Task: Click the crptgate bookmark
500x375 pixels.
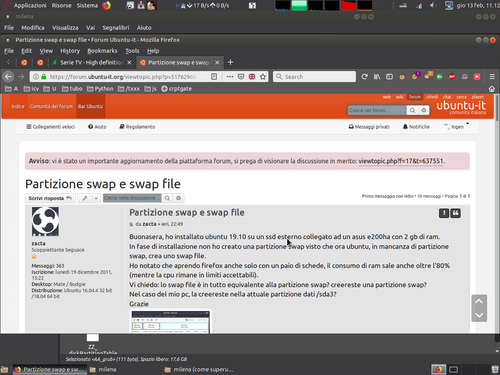Action: pos(176,89)
